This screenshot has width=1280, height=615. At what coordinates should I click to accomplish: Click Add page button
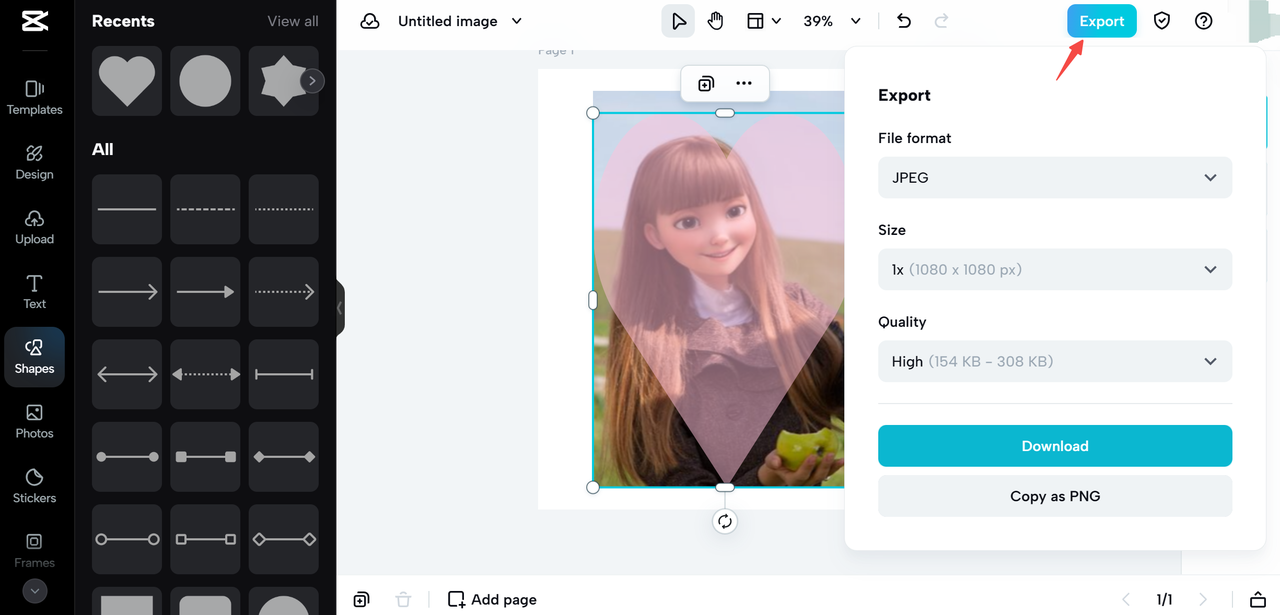pos(492,599)
